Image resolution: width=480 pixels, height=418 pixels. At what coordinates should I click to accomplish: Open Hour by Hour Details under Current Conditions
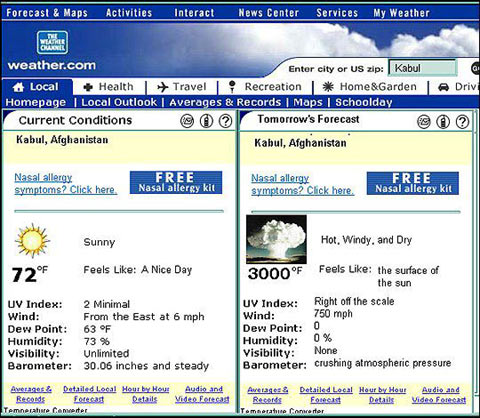tap(145, 394)
